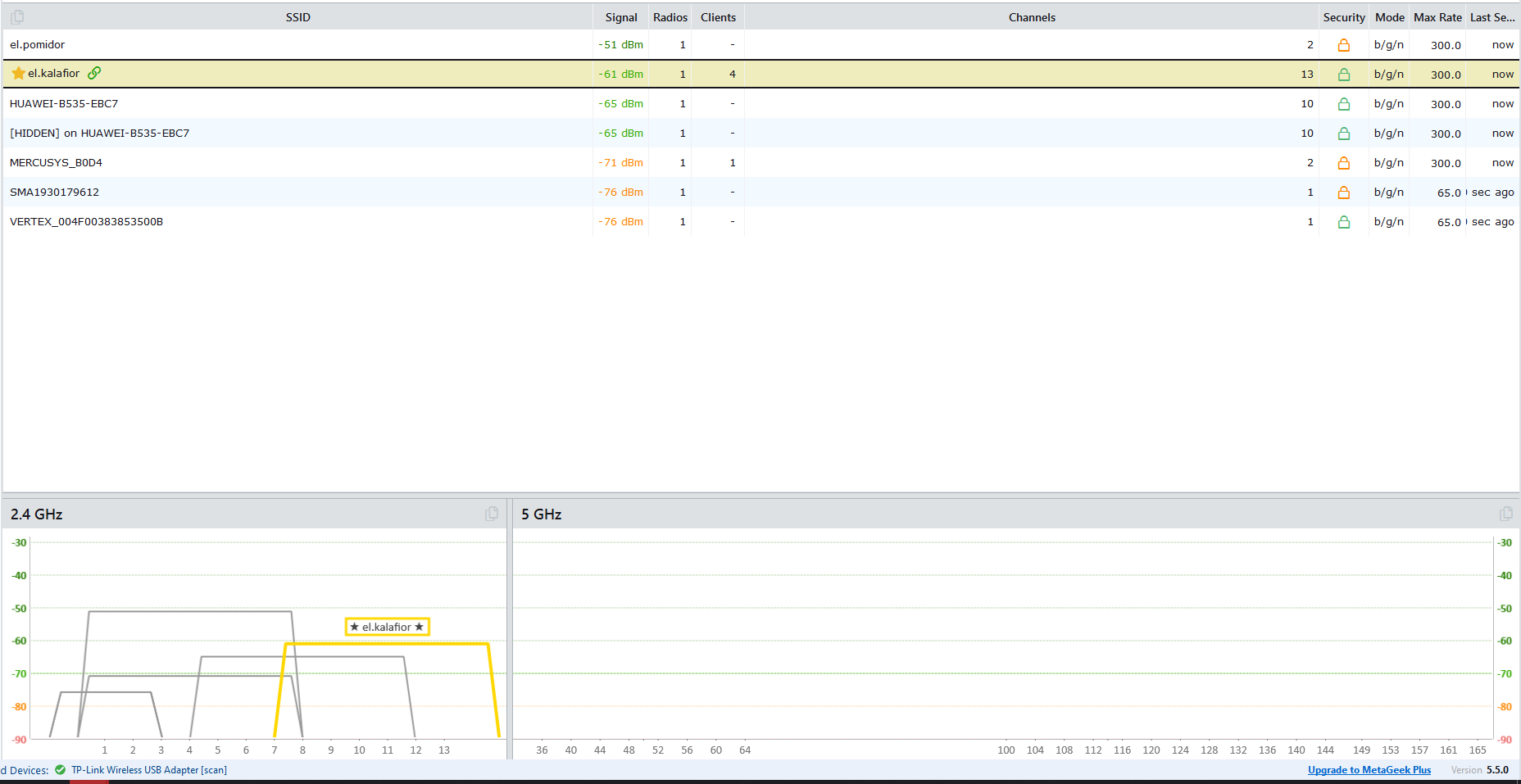This screenshot has width=1521, height=784.
Task: Select the [HIDDEN] on HUAWEI-B535-EBC7 network name
Action: pos(99,134)
